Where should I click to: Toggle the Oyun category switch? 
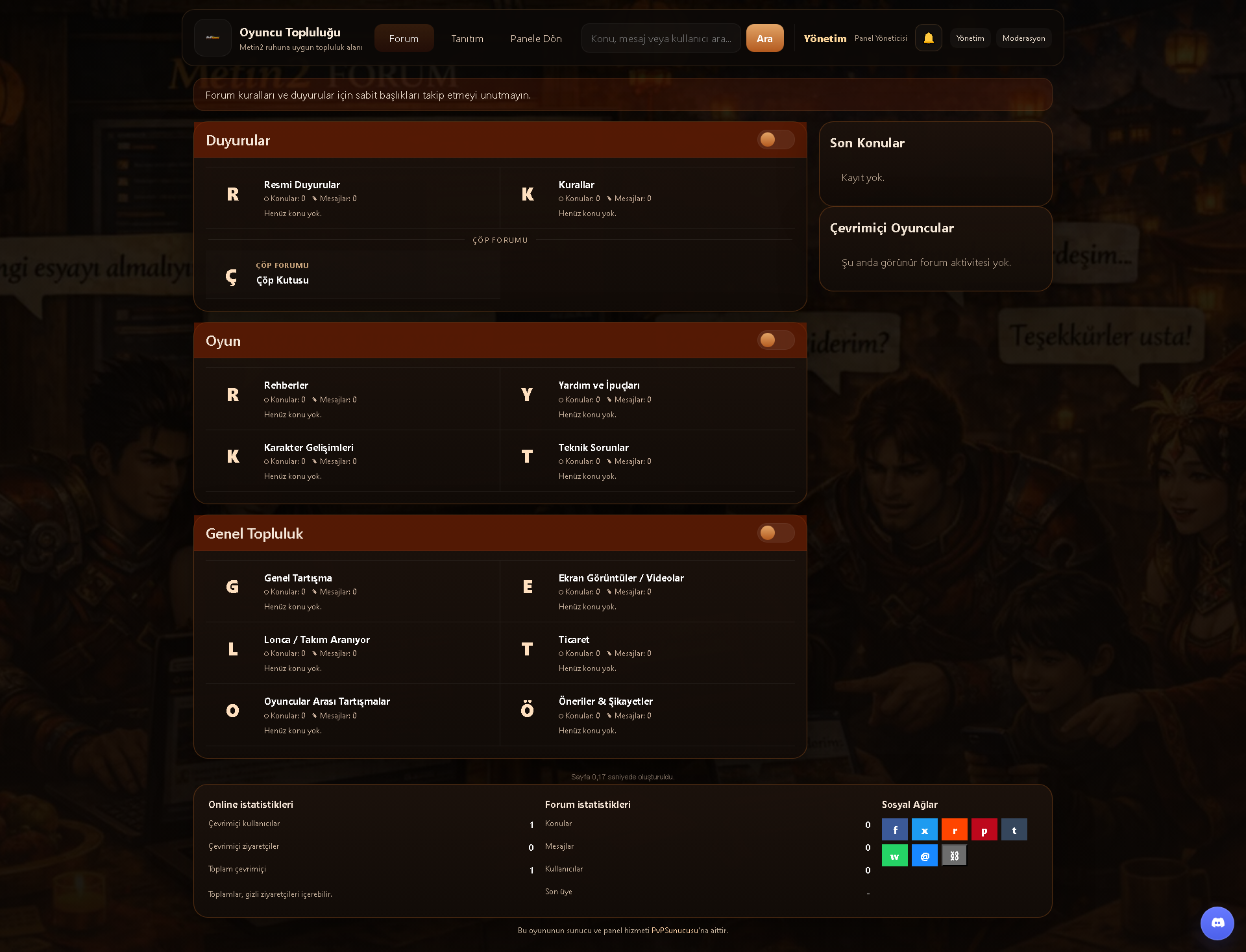[776, 340]
